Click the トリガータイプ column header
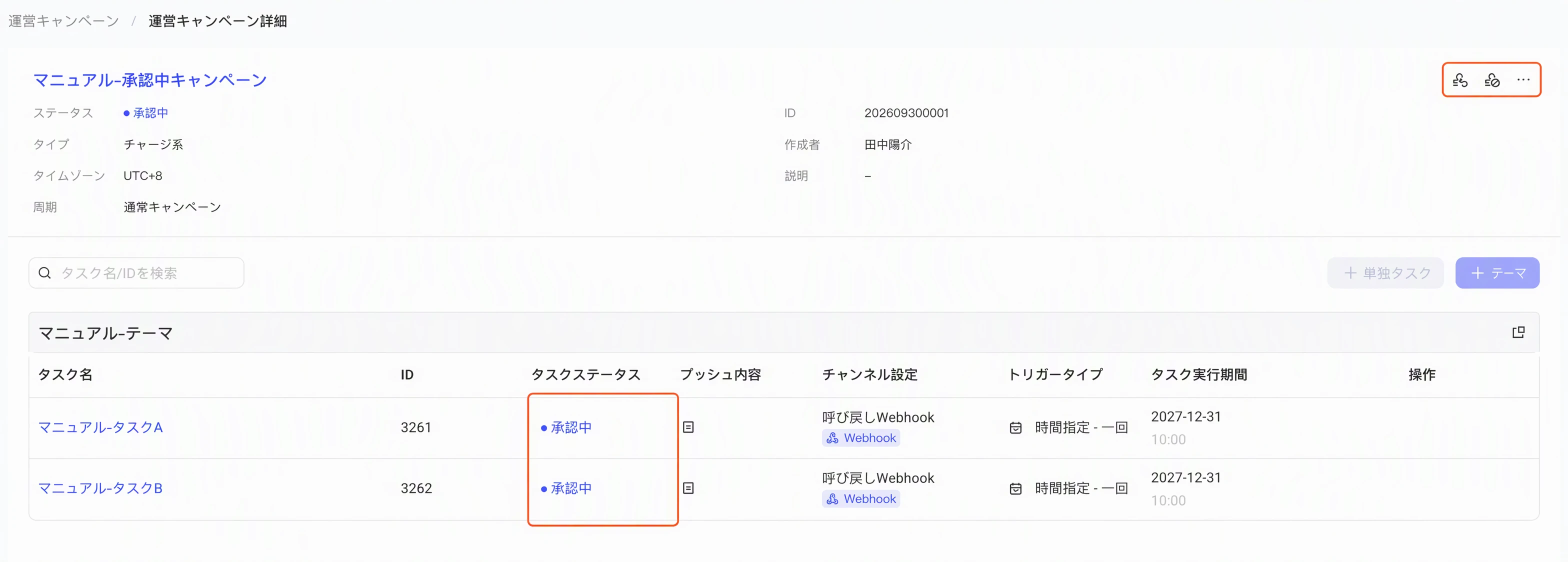The width and height of the screenshot is (1568, 562). tap(1055, 374)
